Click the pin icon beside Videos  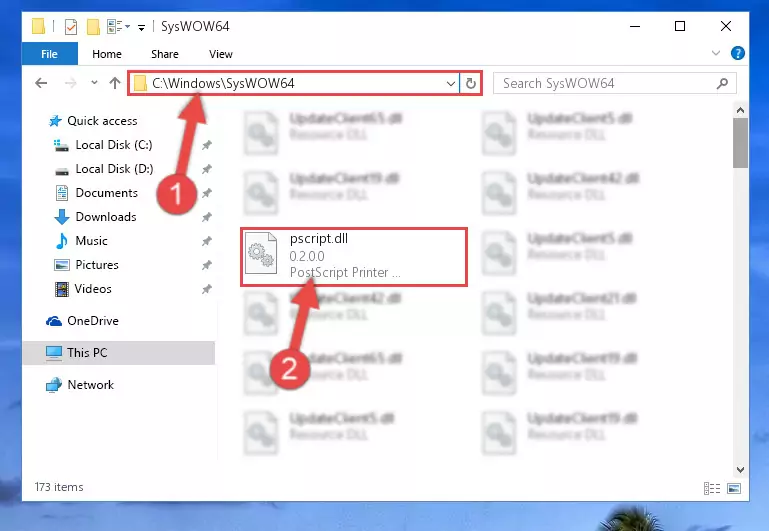[206, 289]
